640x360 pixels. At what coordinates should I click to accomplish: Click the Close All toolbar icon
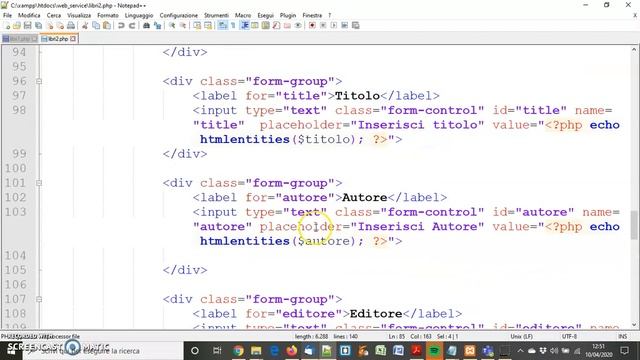coord(60,25)
